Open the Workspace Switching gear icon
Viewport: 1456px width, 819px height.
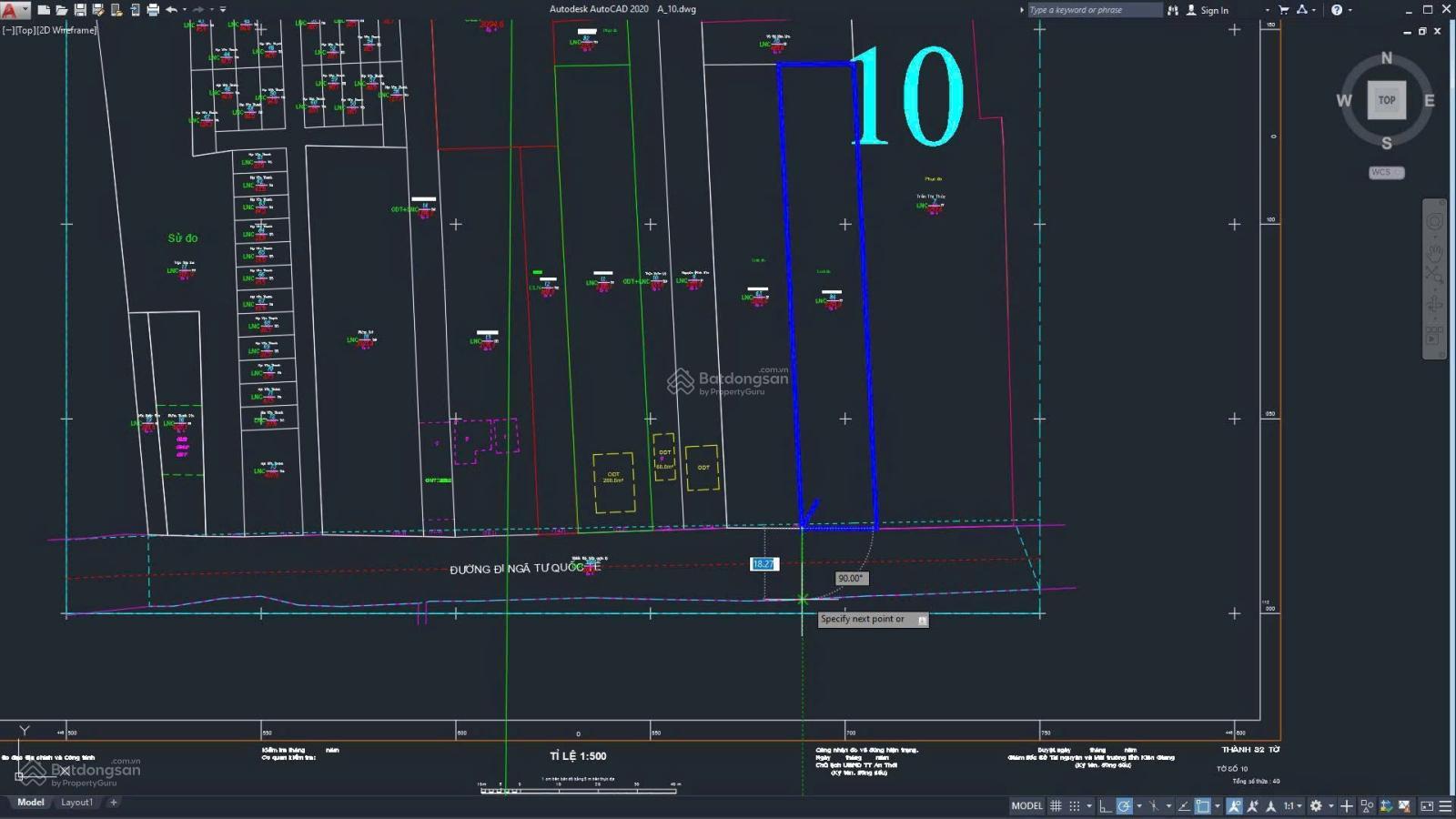coord(1316,806)
